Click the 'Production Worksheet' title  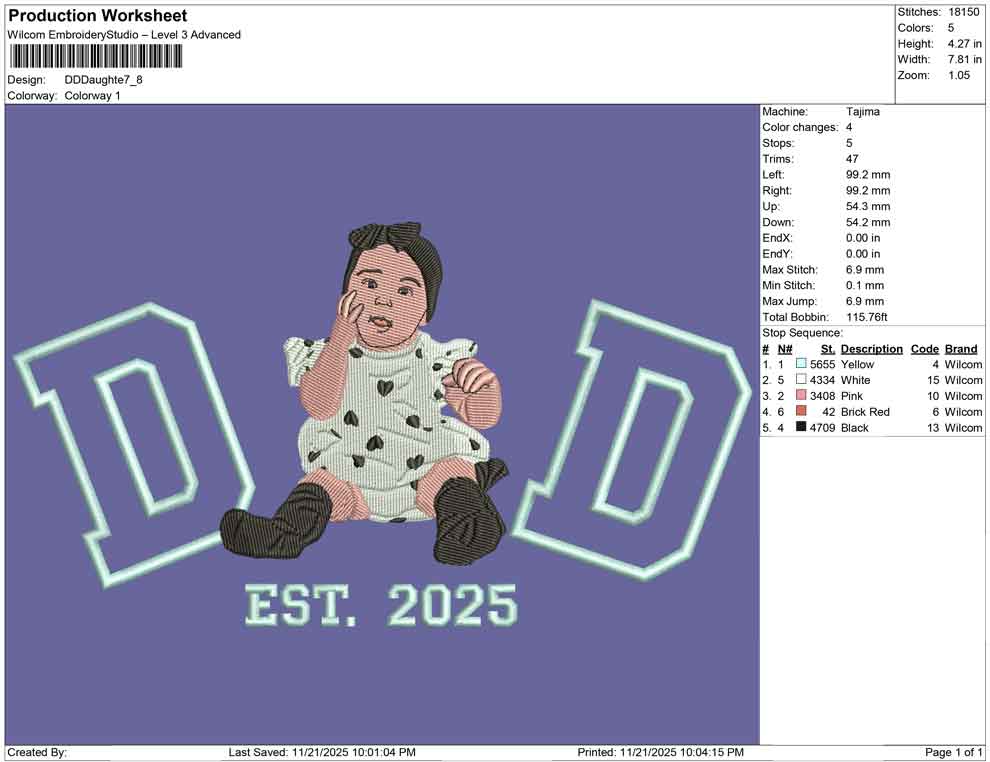click(98, 16)
